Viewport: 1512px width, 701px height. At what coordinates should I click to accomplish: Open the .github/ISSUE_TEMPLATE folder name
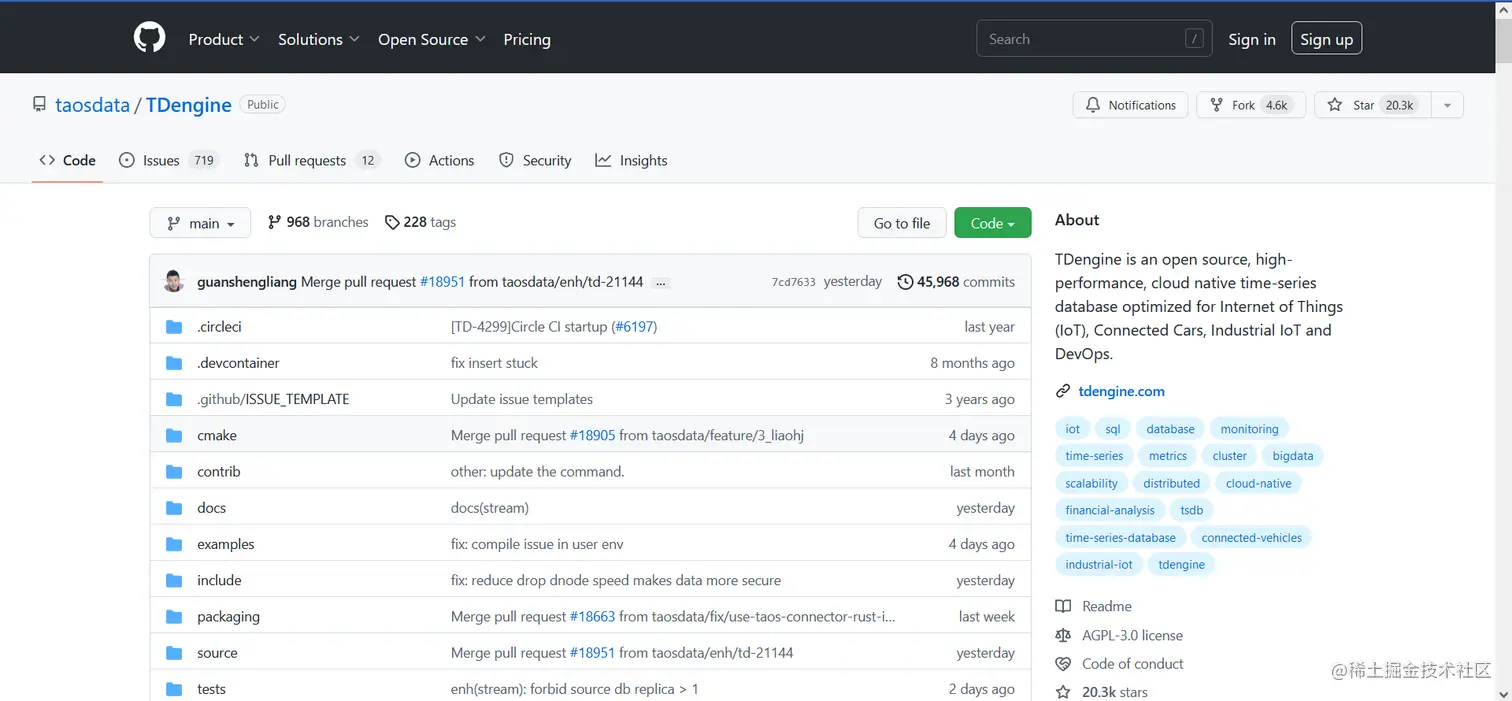[x=273, y=399]
